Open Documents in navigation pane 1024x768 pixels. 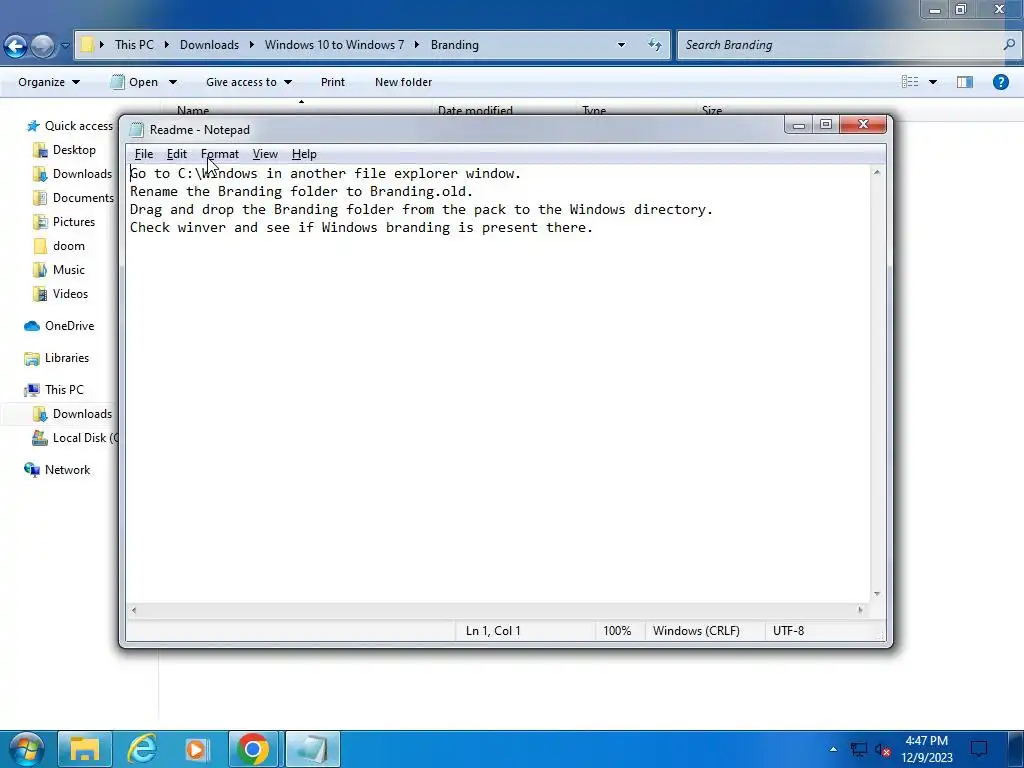[x=74, y=198]
